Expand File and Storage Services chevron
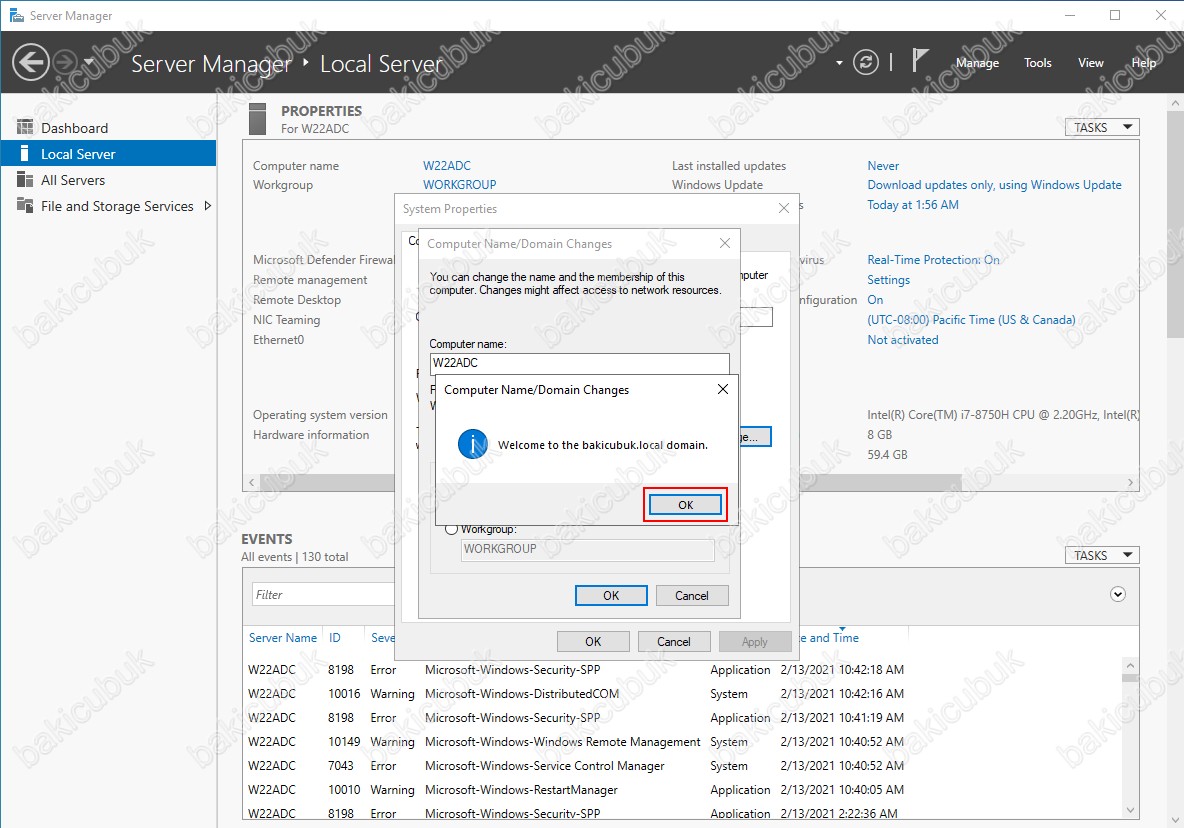Viewport: 1184px width, 828px height. (x=208, y=205)
